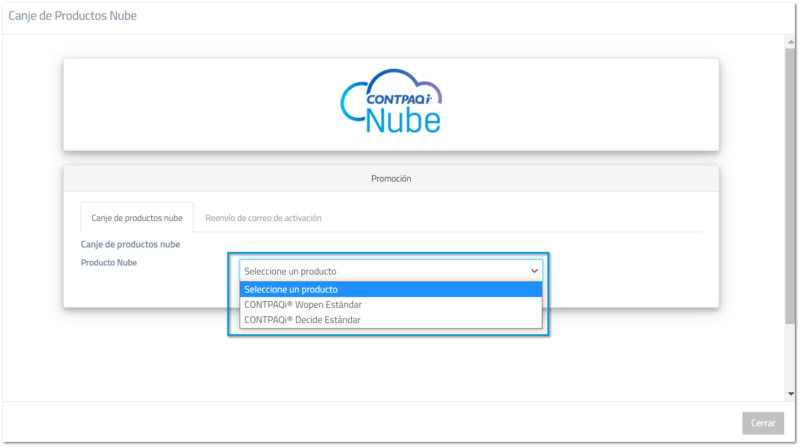The height and width of the screenshot is (447, 800).
Task: Click the "Canje de Productos Nube" window title
Action: point(72,16)
